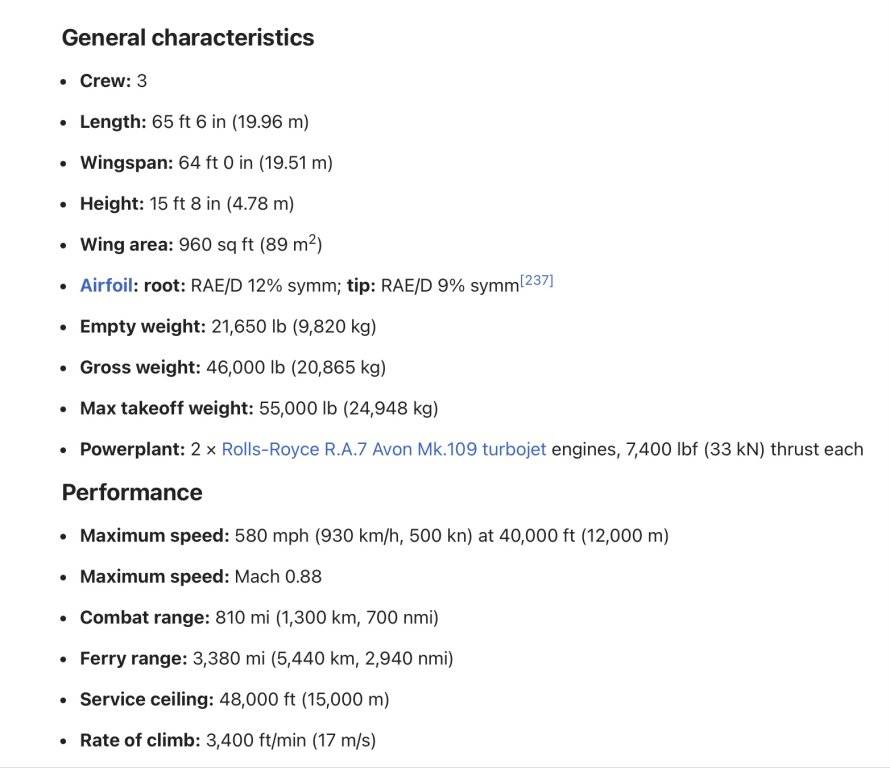890x768 pixels.
Task: Click the Maximum speed Mach 0.88 entry
Action: pos(200,577)
